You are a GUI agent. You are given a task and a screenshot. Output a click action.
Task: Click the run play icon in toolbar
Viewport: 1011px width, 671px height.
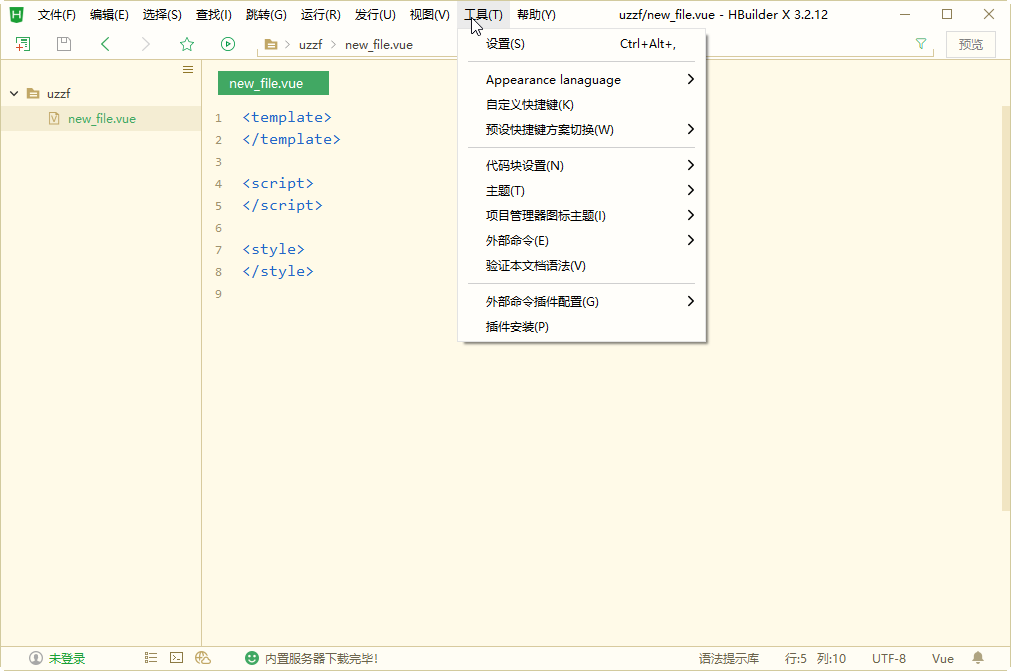tap(228, 44)
